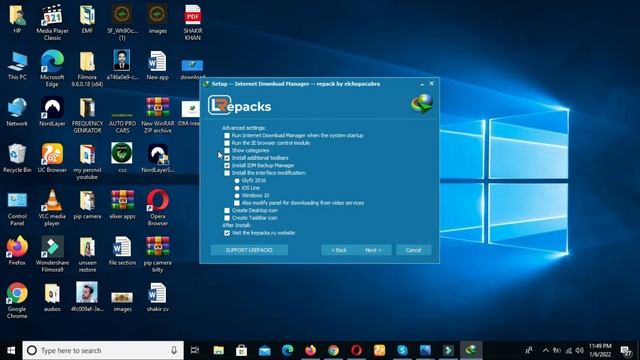Select Firefox desktop shortcut
Viewport: 640px width, 360px height.
(x=17, y=251)
